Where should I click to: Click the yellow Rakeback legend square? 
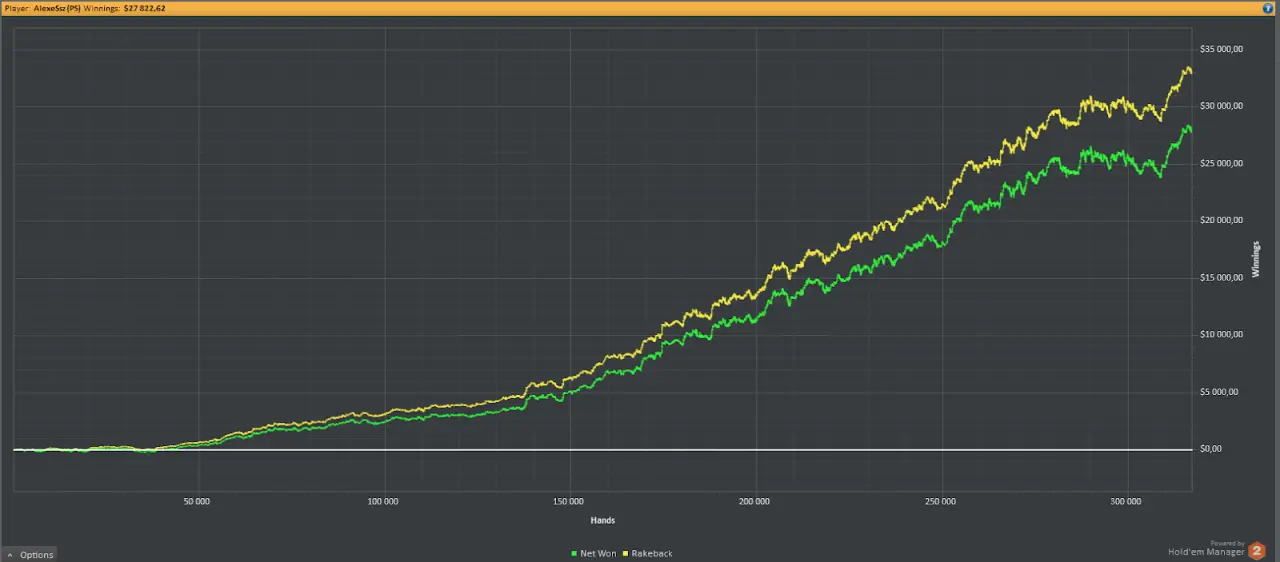click(626, 554)
